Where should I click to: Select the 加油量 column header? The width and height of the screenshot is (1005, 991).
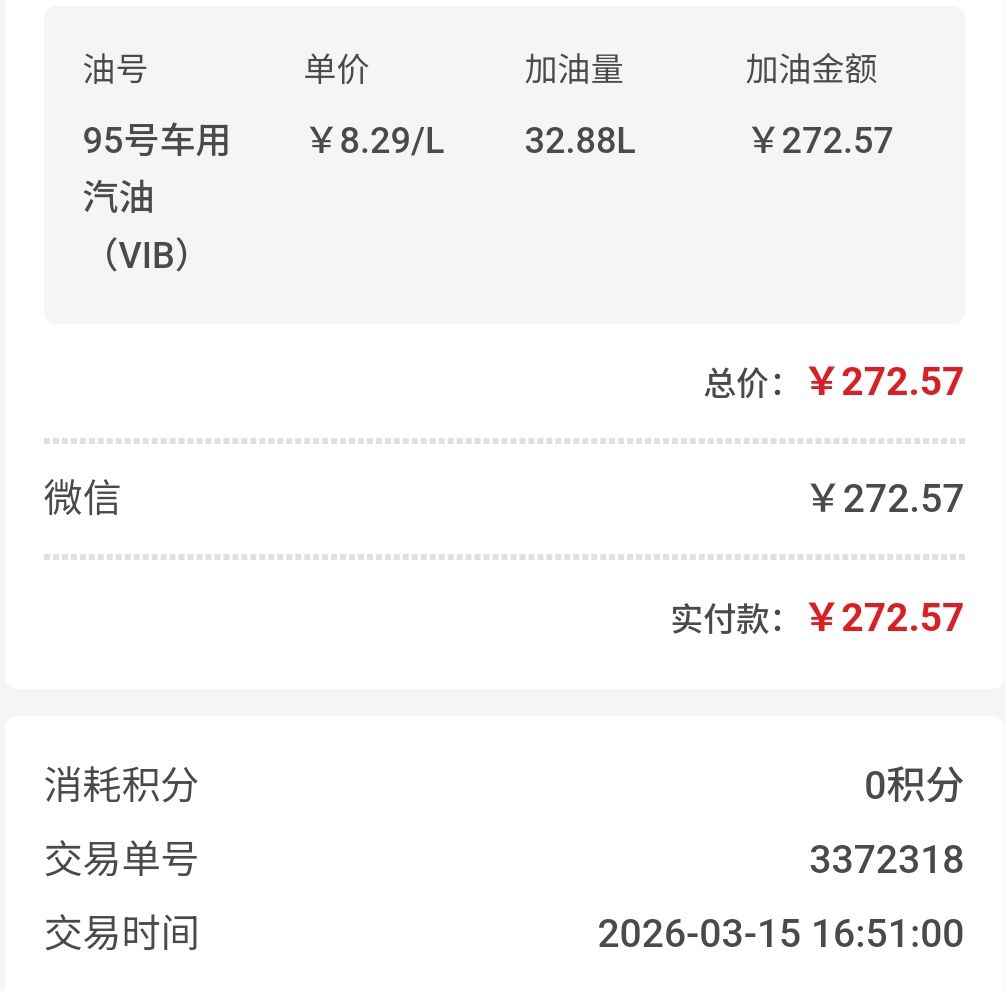coord(573,69)
